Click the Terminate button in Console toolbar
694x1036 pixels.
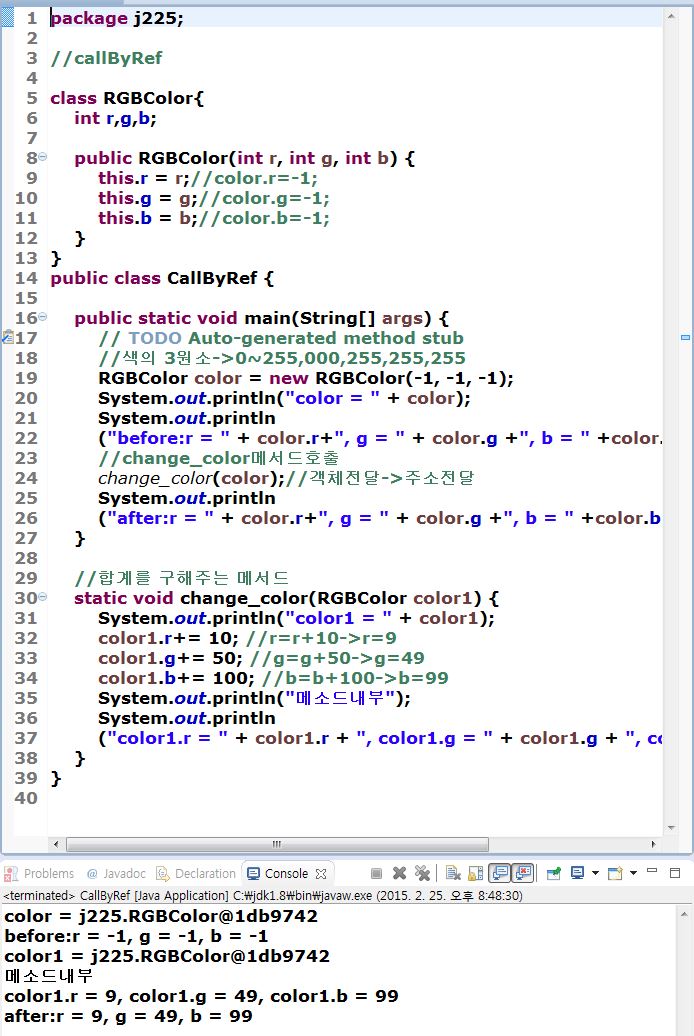pyautogui.click(x=377, y=873)
